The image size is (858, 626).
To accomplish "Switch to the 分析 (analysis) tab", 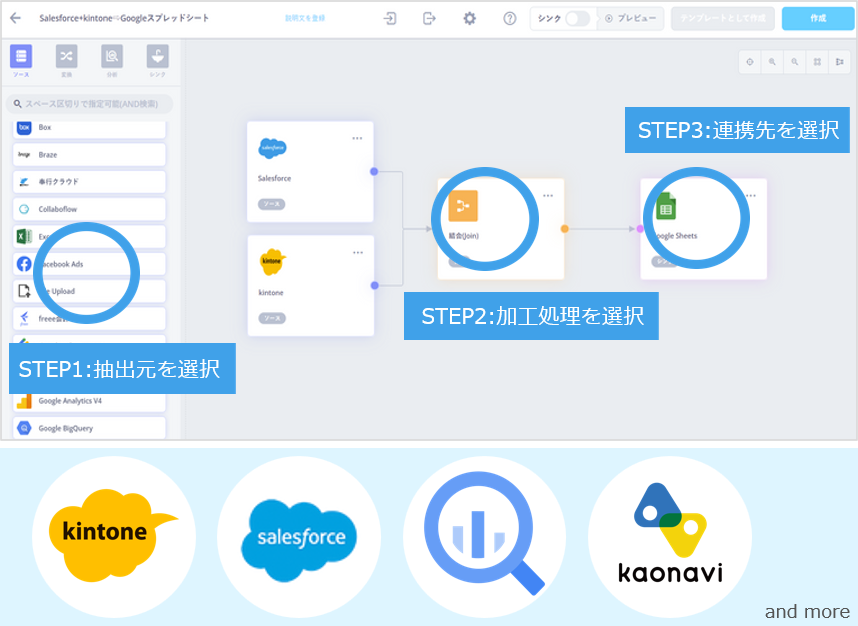I will (x=112, y=61).
